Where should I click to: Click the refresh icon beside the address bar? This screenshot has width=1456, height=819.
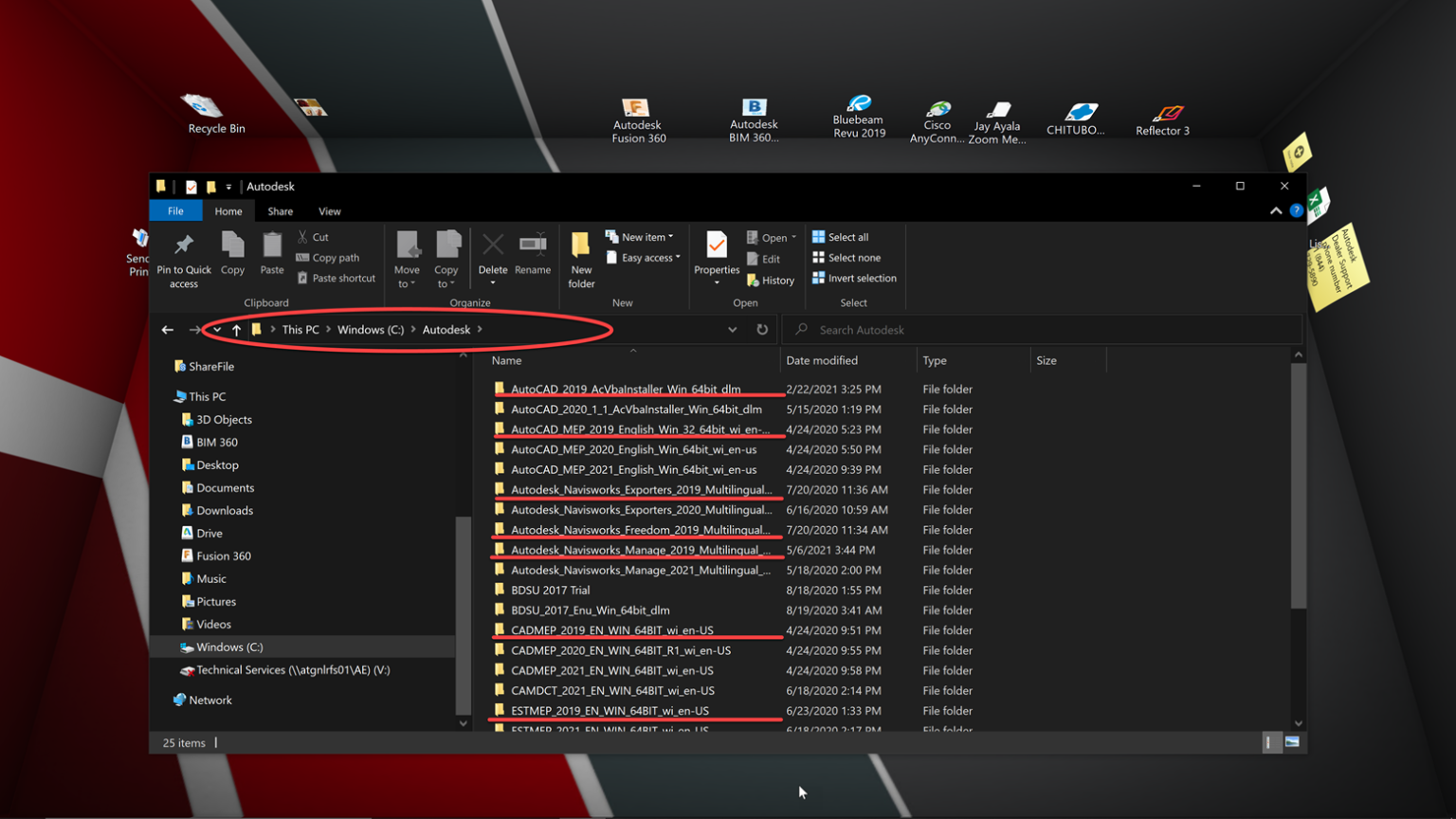pyautogui.click(x=764, y=329)
